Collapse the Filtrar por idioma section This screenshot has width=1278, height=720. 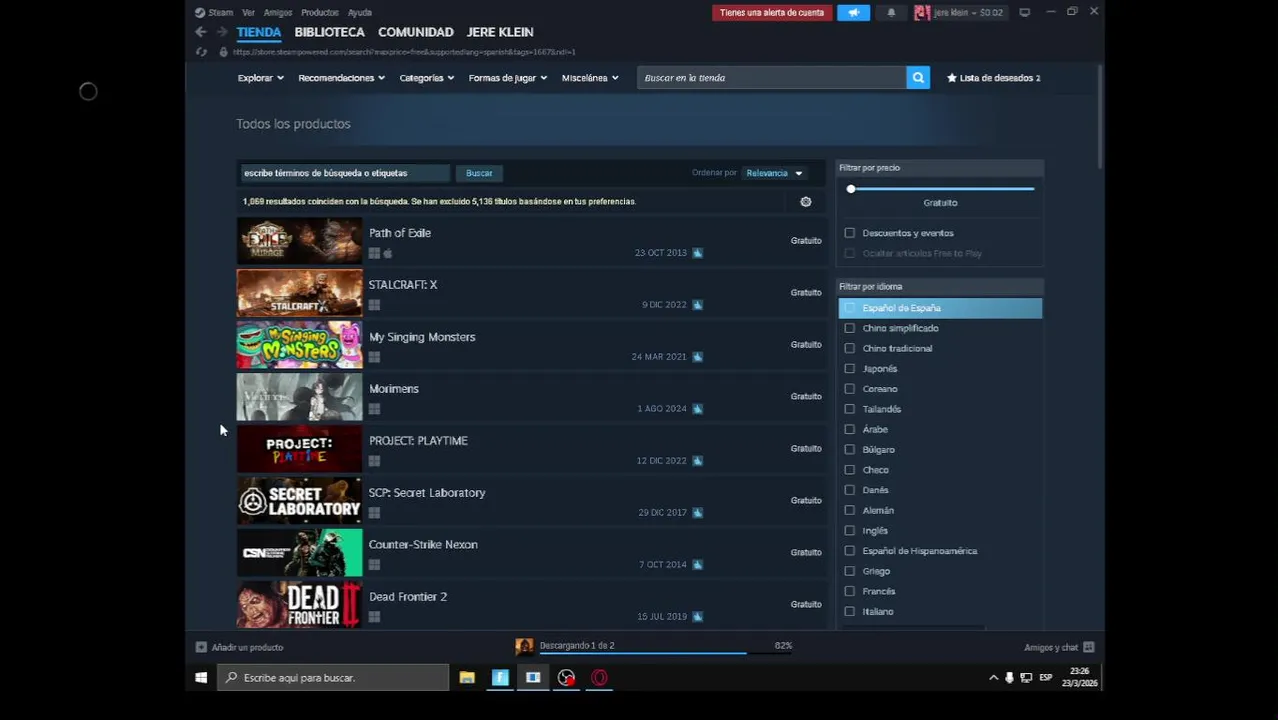[940, 287]
